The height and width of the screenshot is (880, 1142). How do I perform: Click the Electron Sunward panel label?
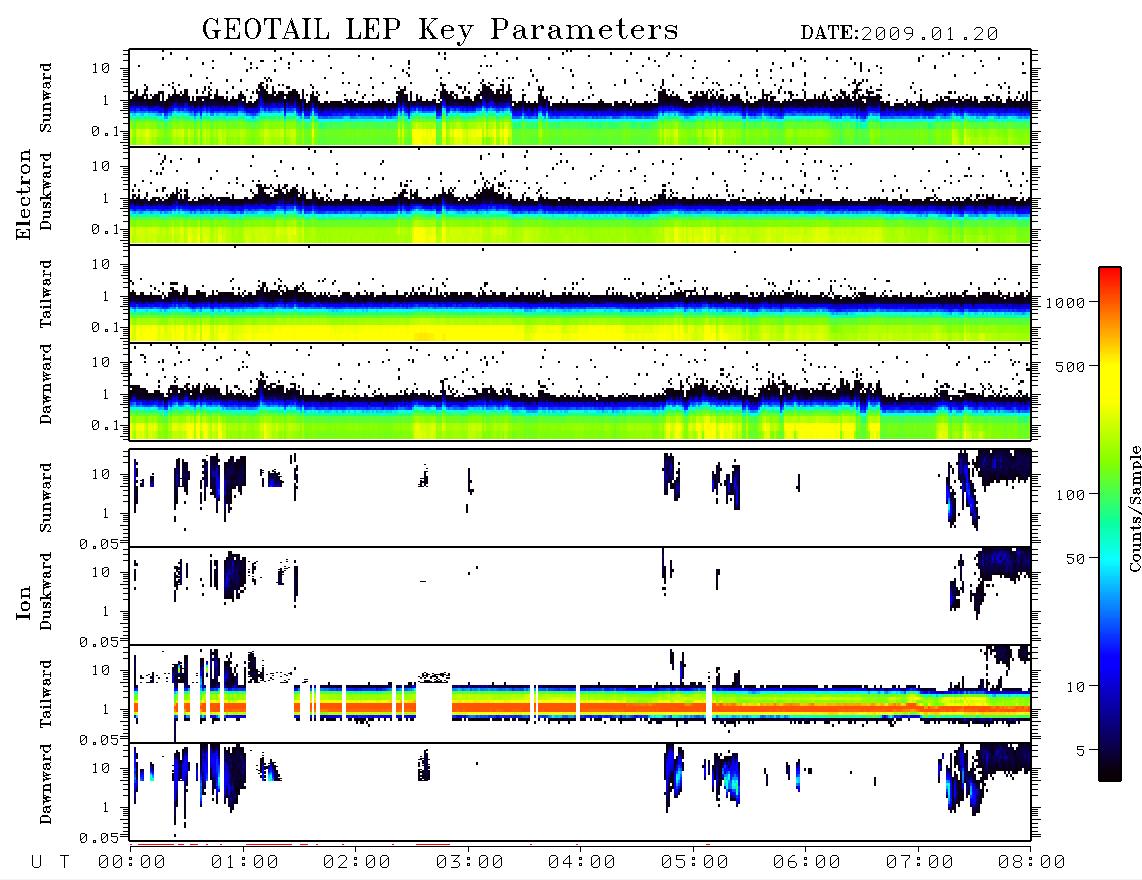pyautogui.click(x=46, y=98)
